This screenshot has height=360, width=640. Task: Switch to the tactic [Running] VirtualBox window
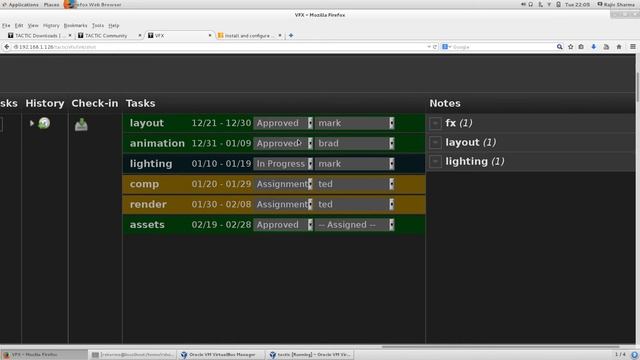310,354
